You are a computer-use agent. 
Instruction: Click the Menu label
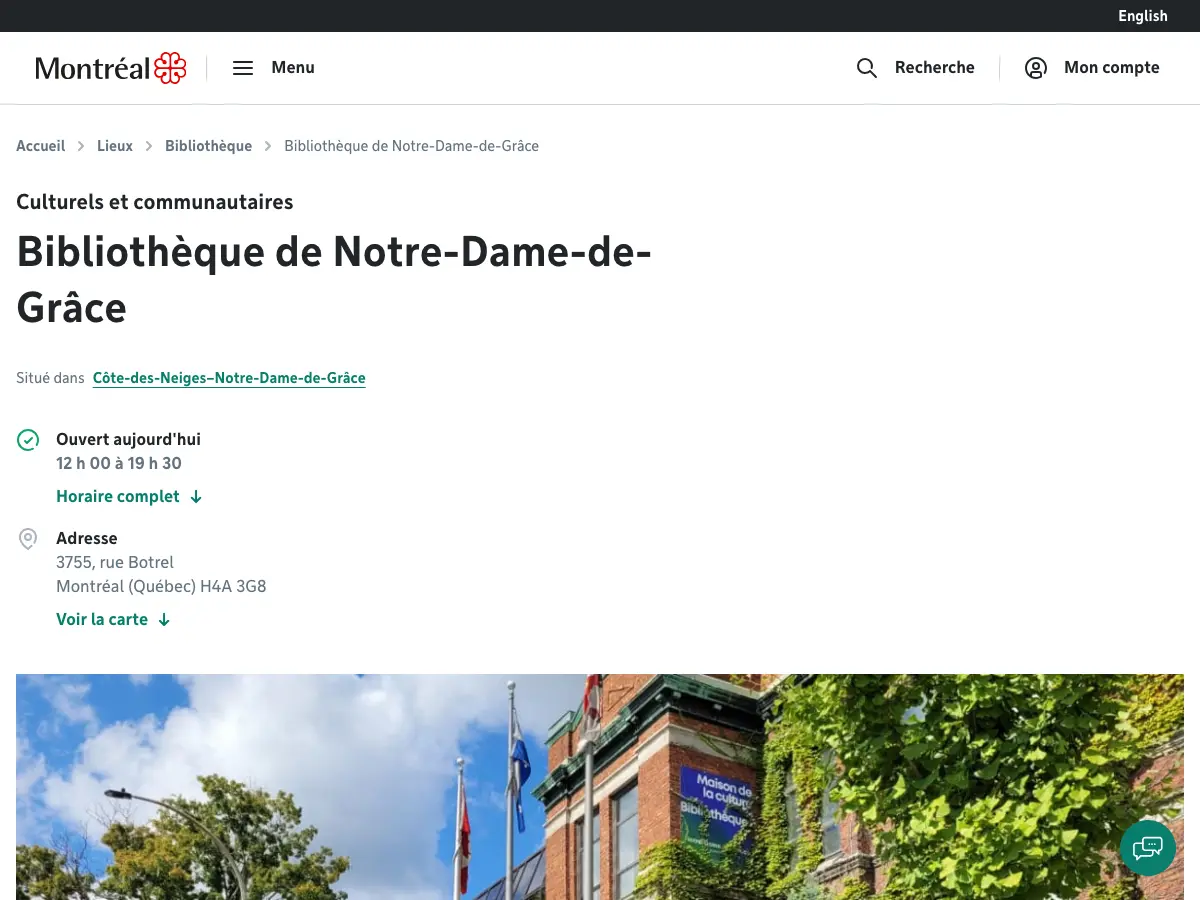pyautogui.click(x=293, y=68)
